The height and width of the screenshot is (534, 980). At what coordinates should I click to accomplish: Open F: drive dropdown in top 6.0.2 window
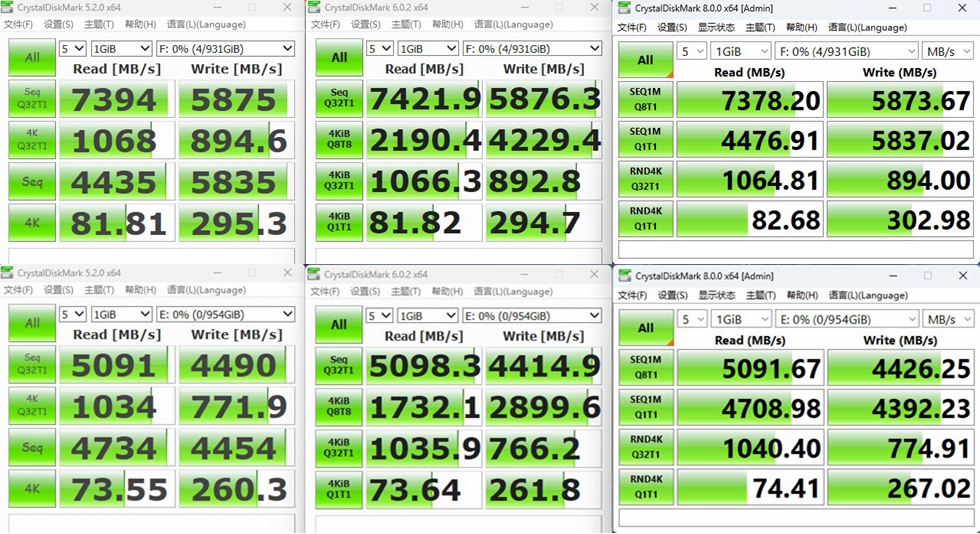pyautogui.click(x=532, y=49)
